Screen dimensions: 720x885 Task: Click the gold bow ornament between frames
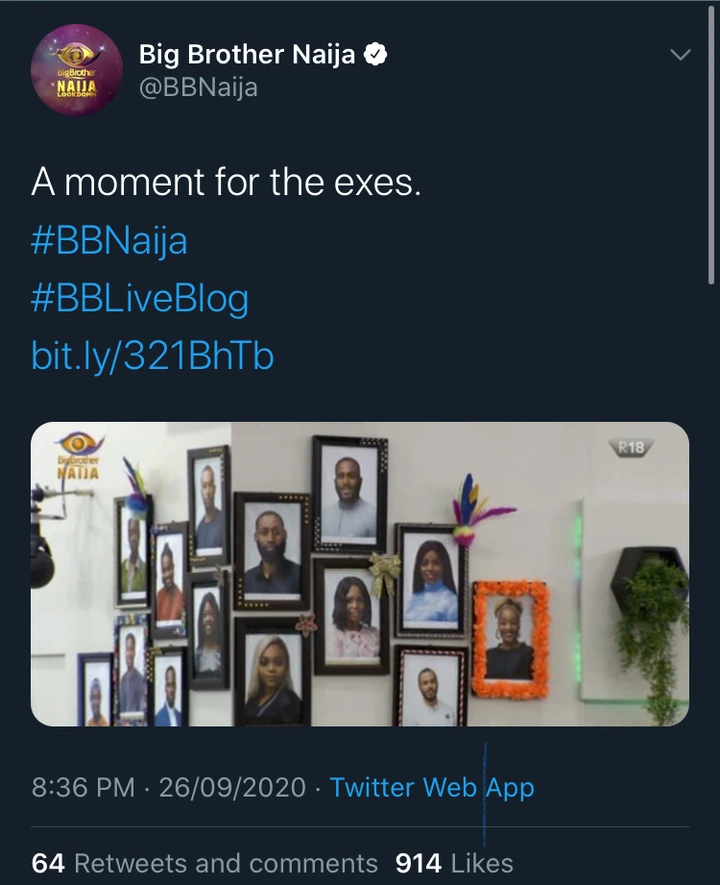click(383, 574)
